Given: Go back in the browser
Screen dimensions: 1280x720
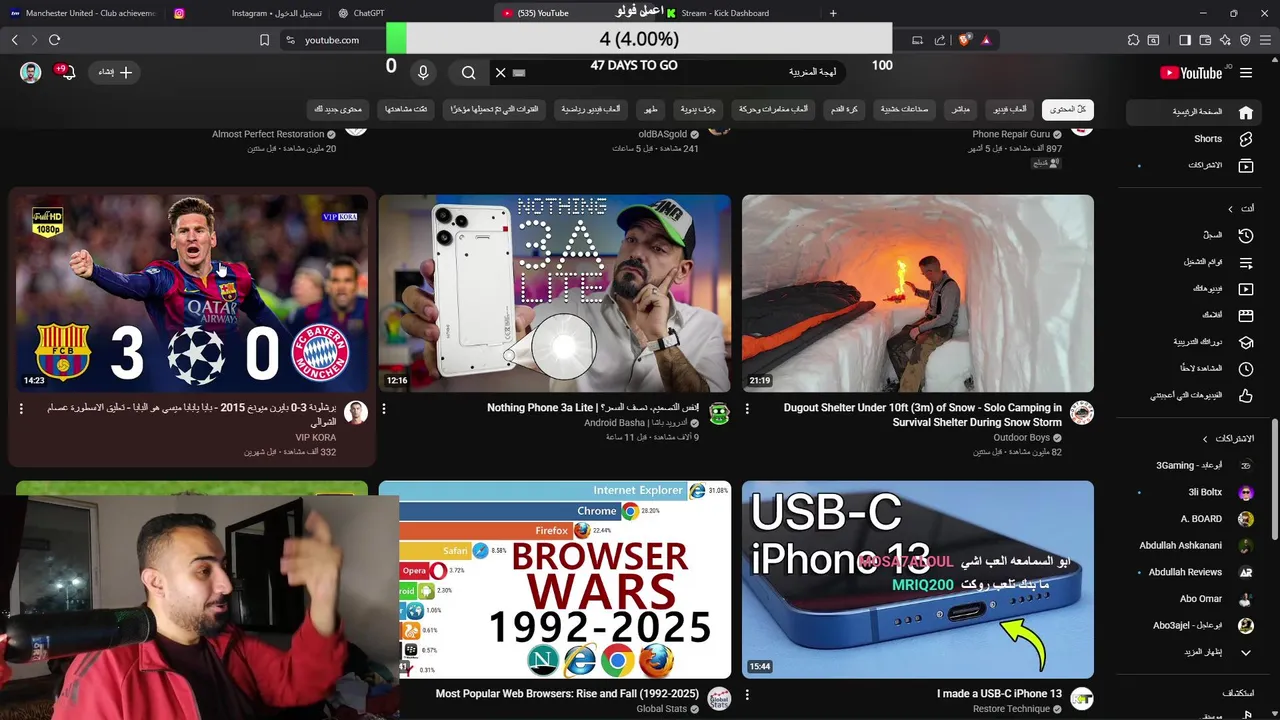Looking at the screenshot, I should point(14,40).
